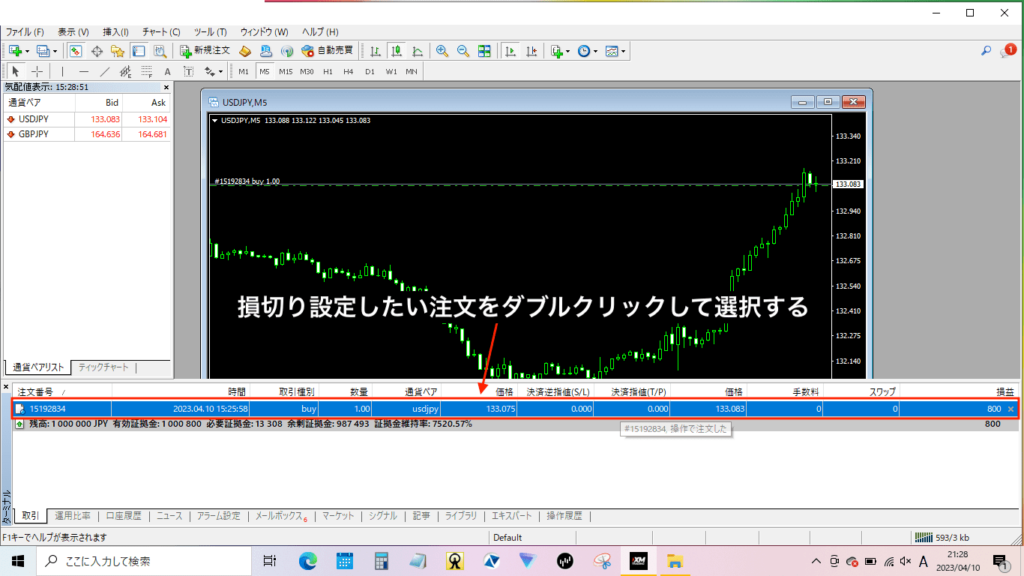1024x576 pixels.
Task: Select order row 15192834
Action: click(x=515, y=409)
